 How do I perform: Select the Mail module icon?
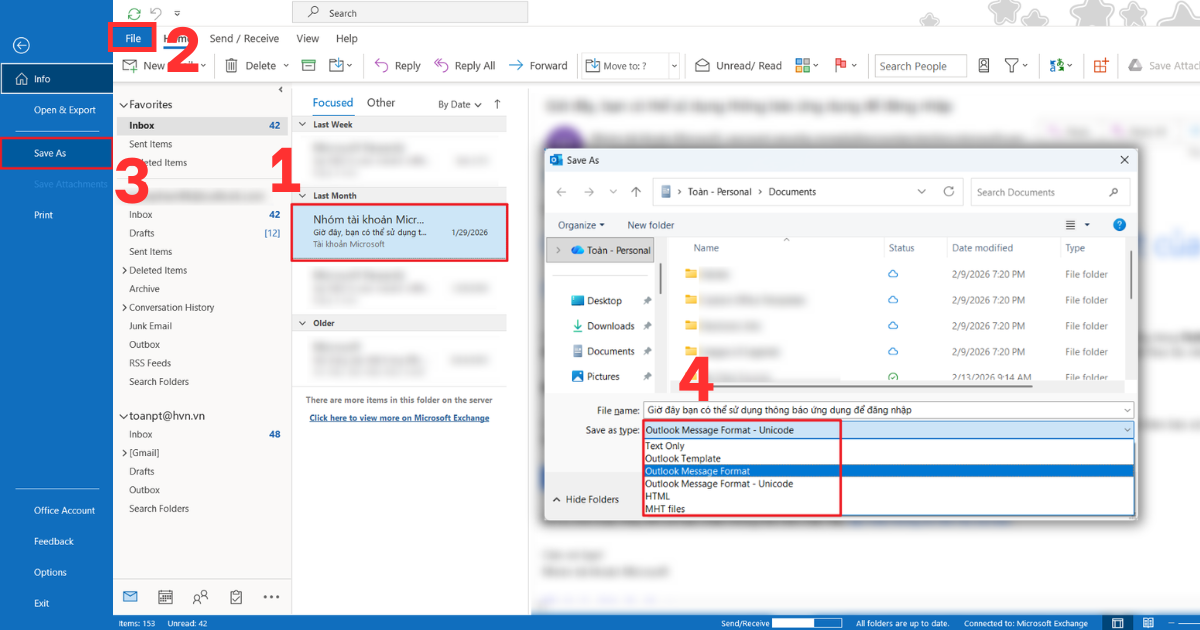[x=130, y=596]
